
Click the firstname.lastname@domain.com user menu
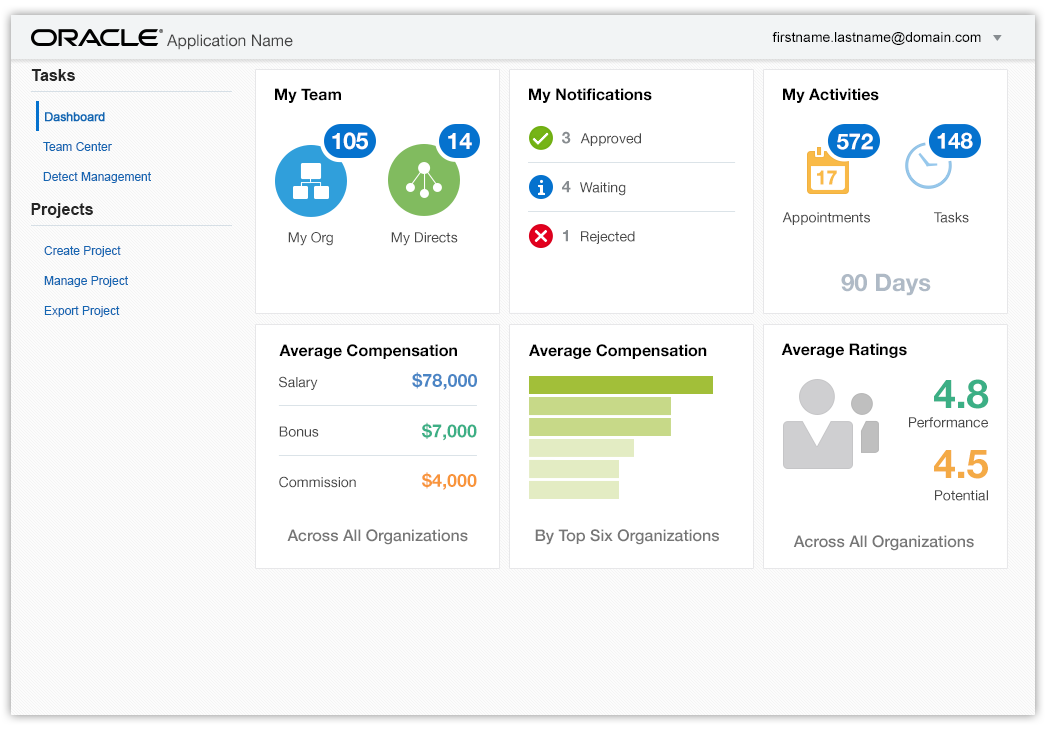click(x=877, y=38)
